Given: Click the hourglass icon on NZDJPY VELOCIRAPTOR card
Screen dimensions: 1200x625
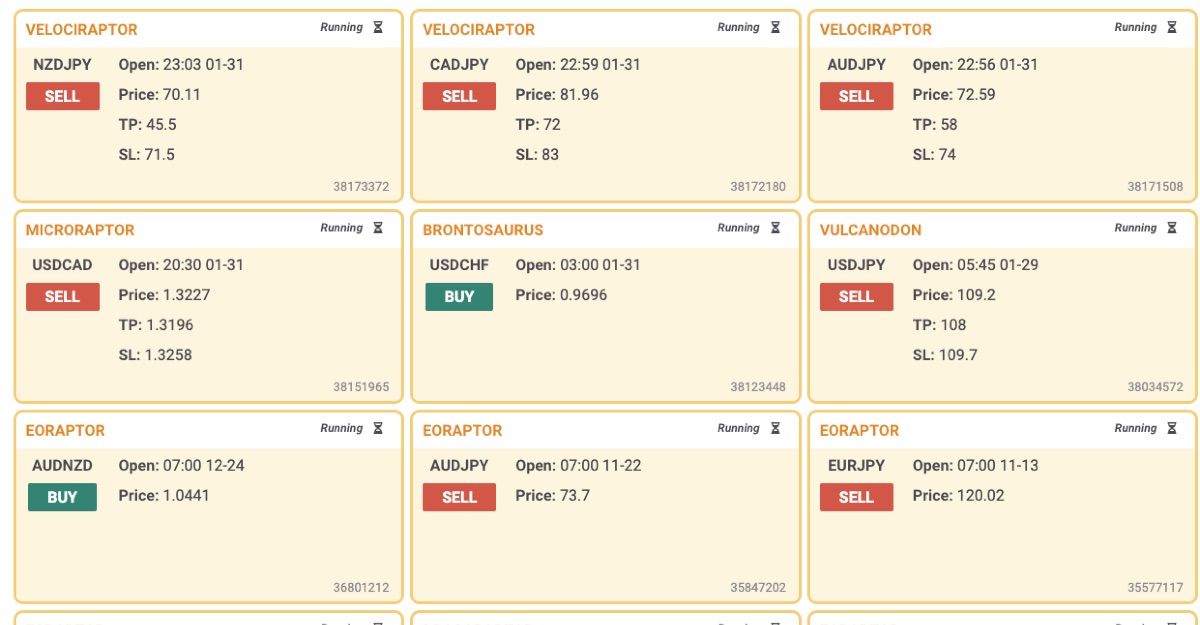Looking at the screenshot, I should [x=376, y=27].
